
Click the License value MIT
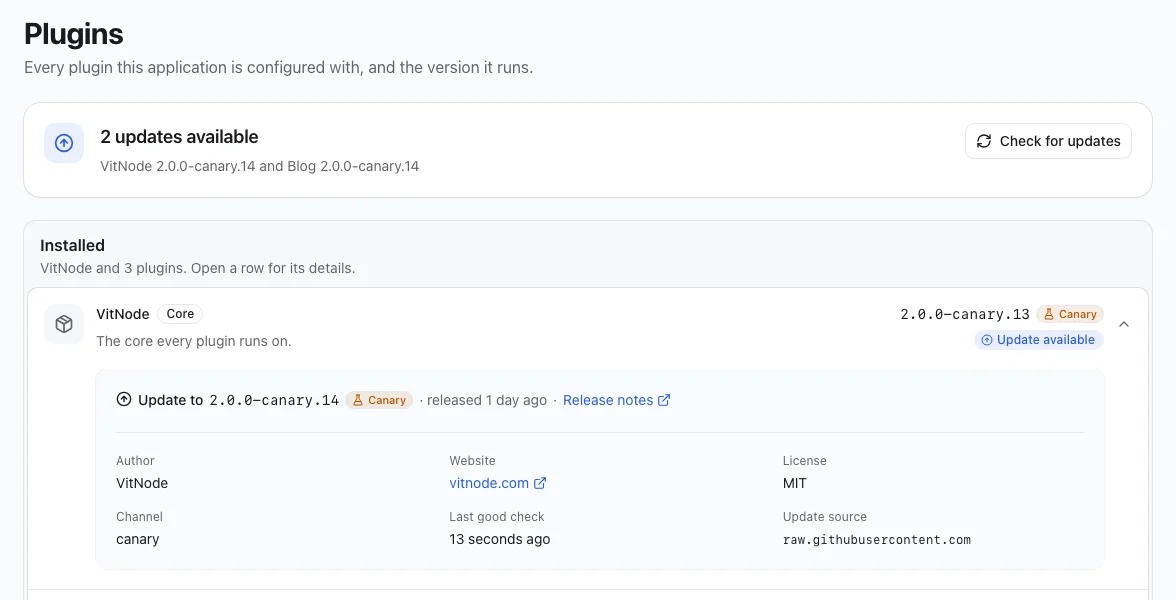[794, 483]
